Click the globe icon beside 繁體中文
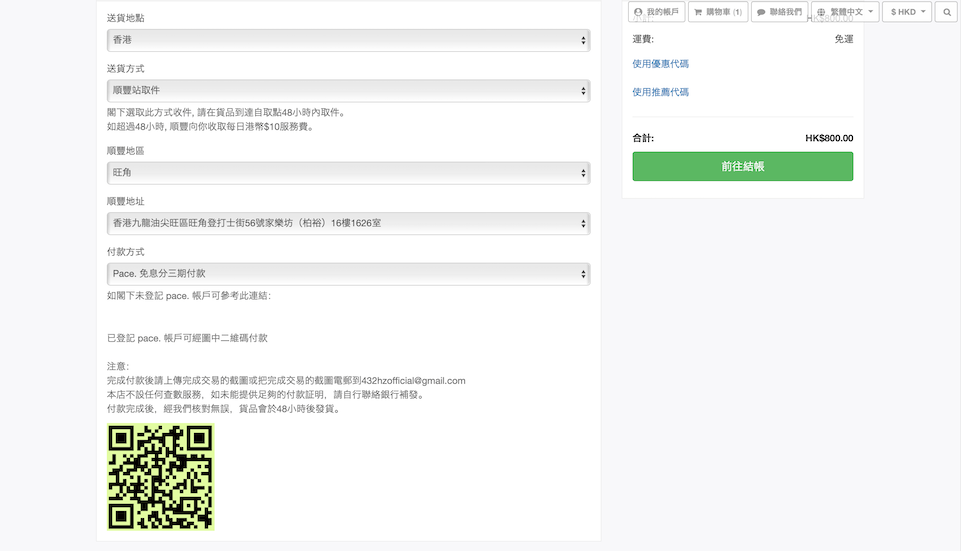 pyautogui.click(x=821, y=12)
